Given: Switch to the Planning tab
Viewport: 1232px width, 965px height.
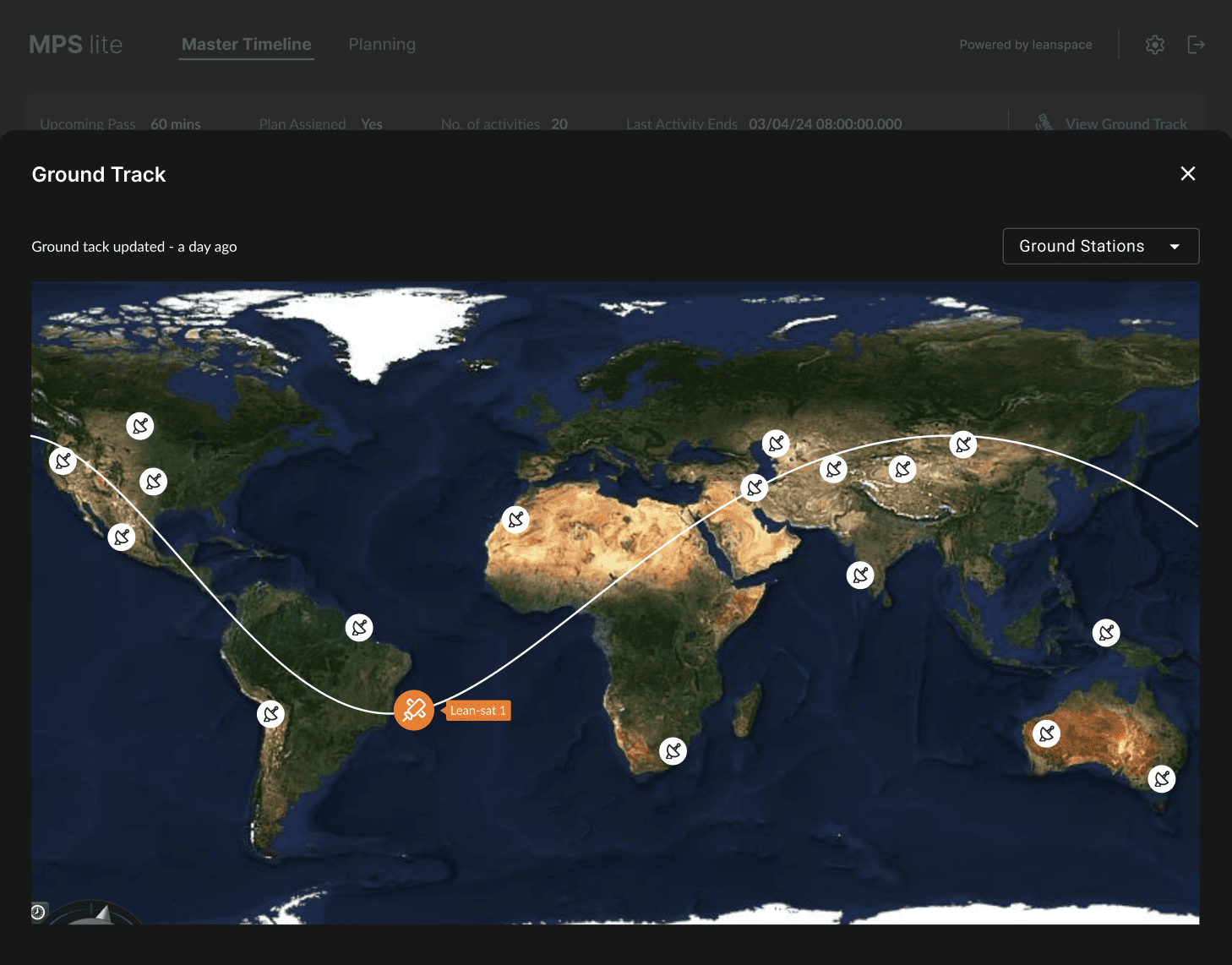Looking at the screenshot, I should [382, 44].
